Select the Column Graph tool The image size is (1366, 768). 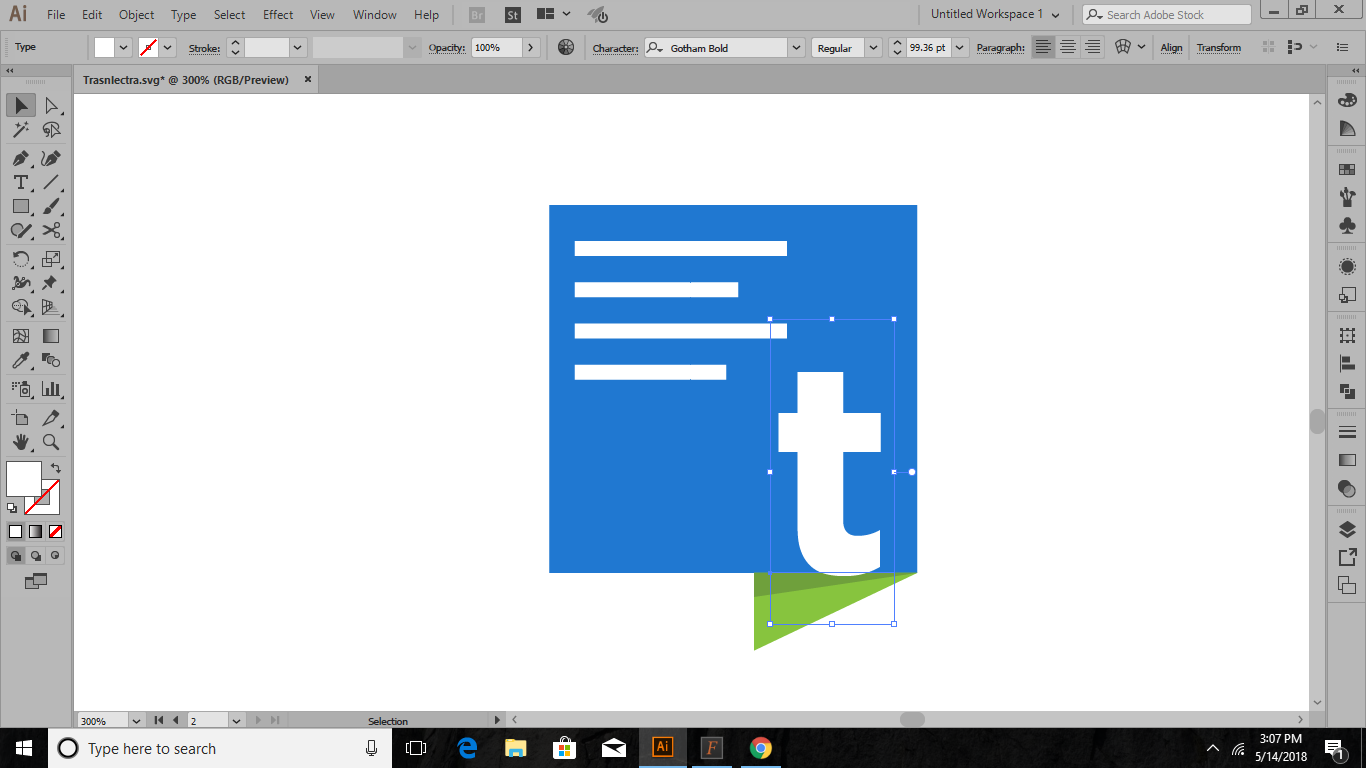51,389
